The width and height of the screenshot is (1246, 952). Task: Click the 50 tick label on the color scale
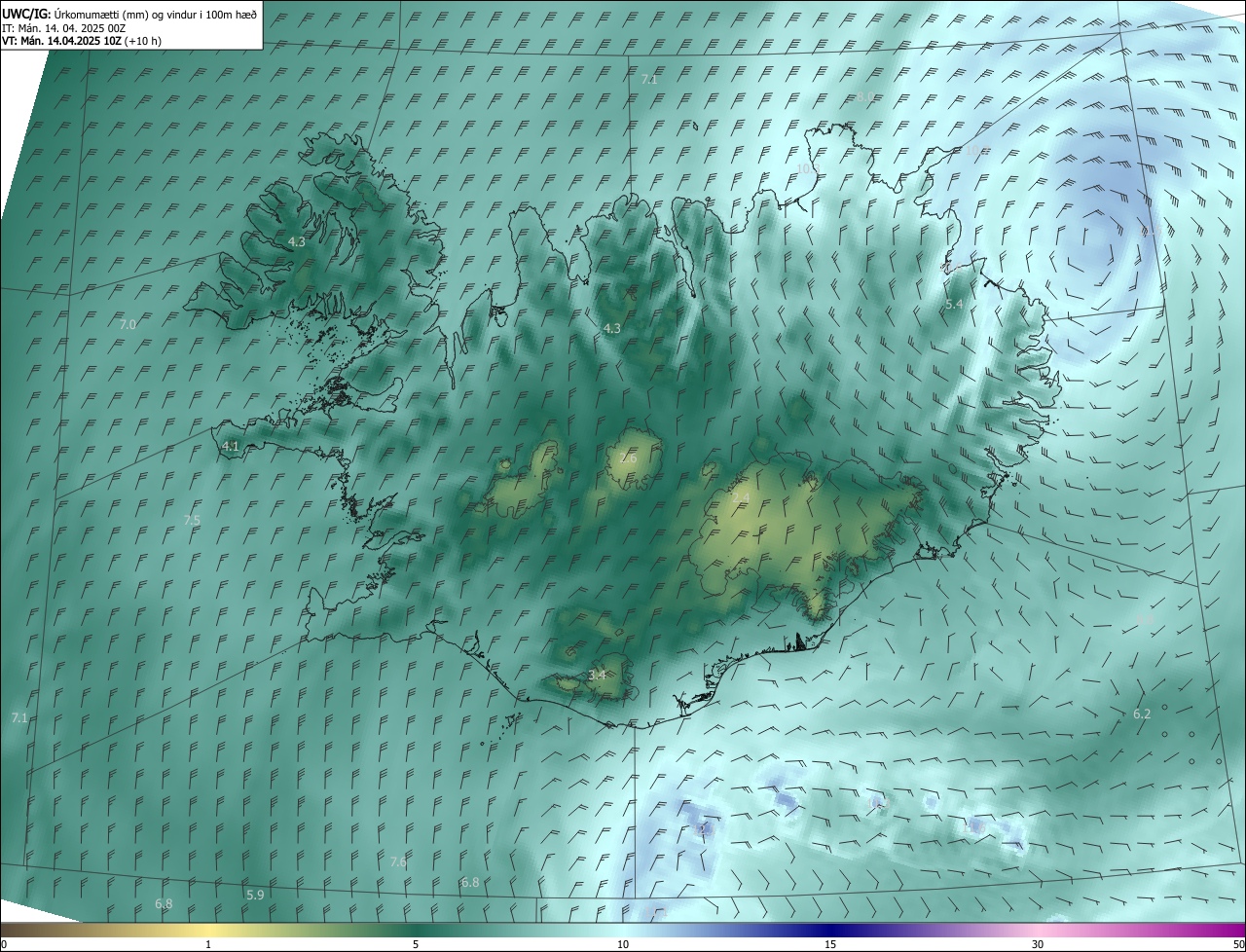tap(1238, 944)
